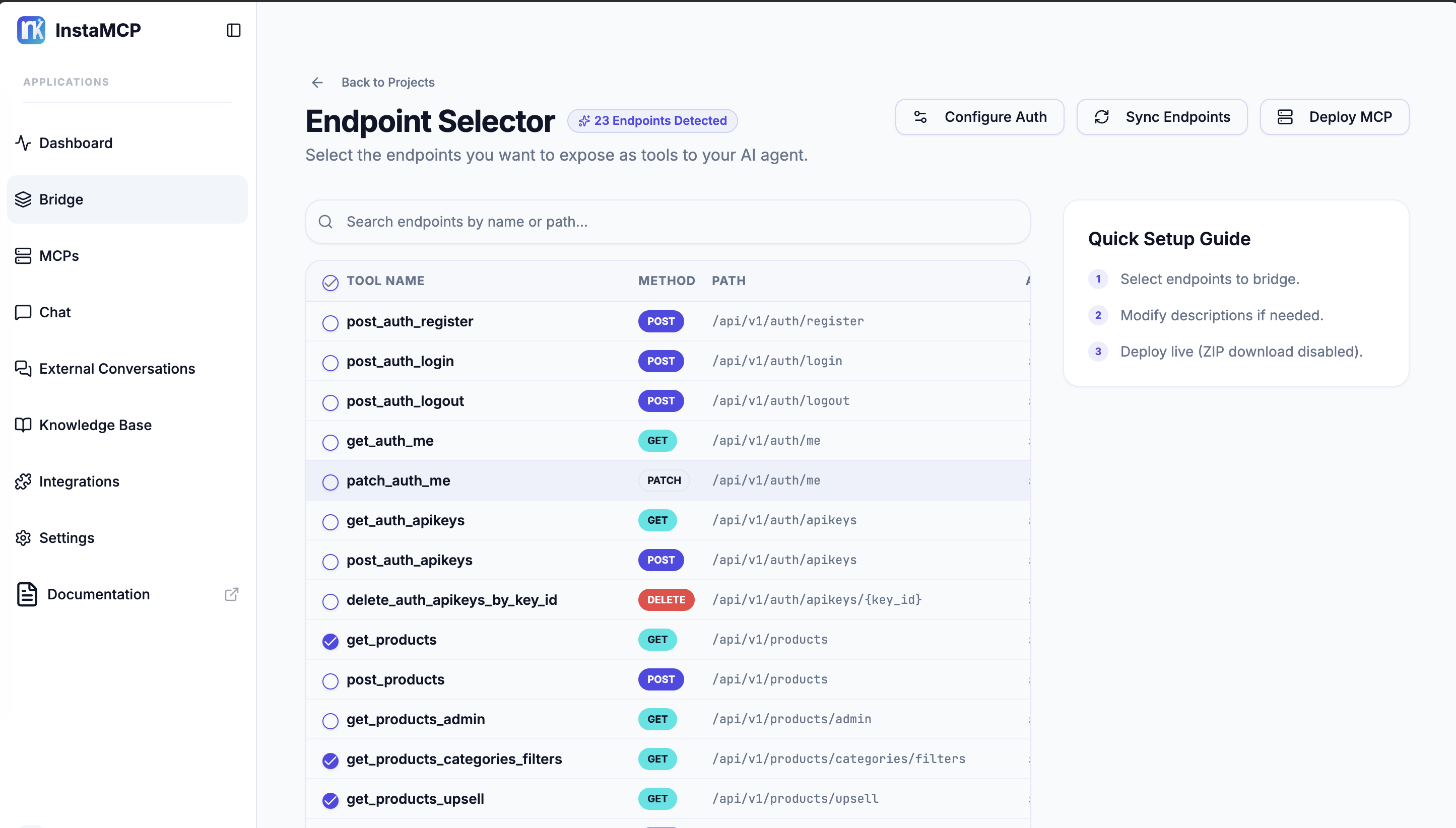1456x828 pixels.
Task: Click the Sync Endpoints refresh icon
Action: [x=1102, y=117]
